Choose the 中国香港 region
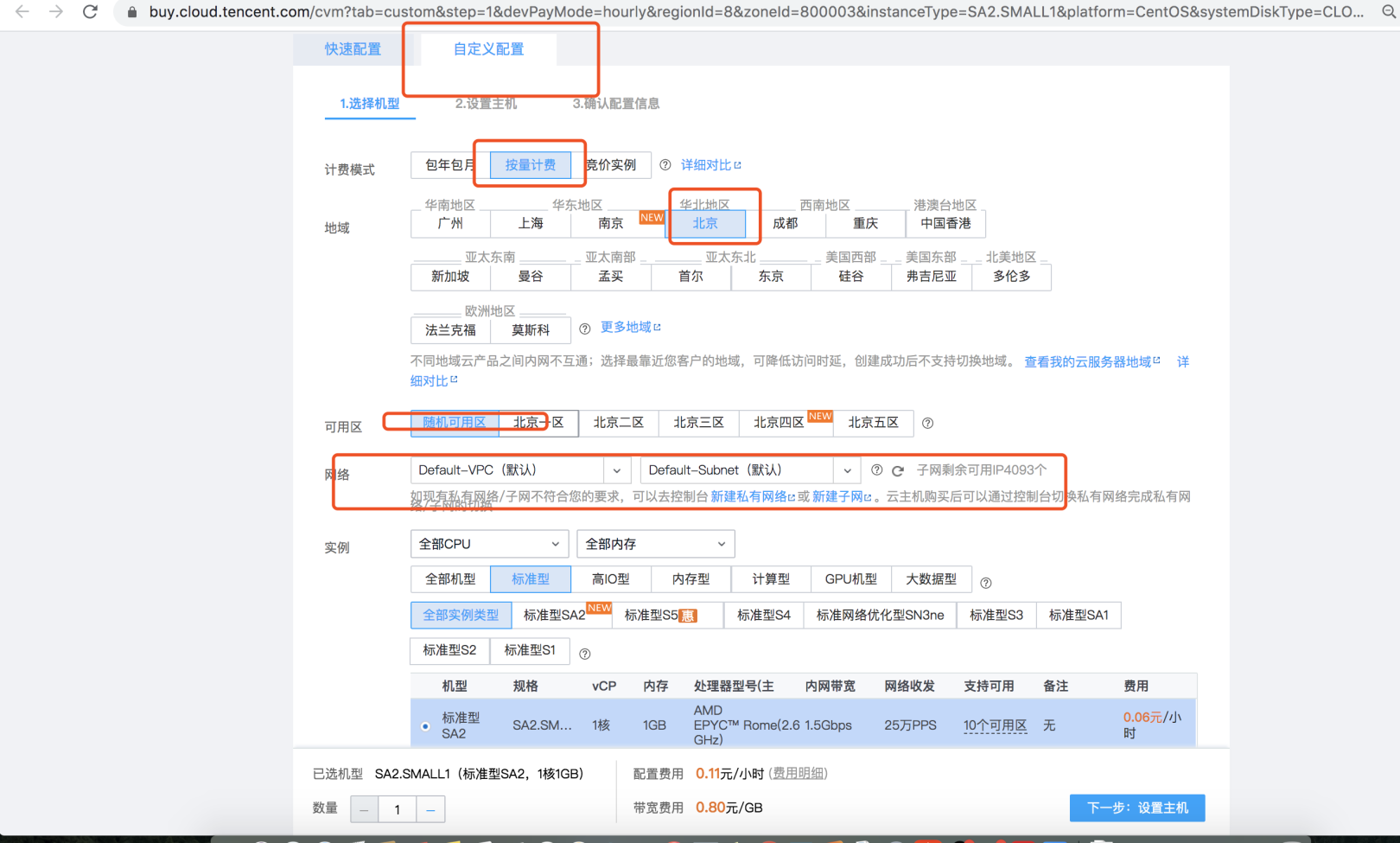 point(945,223)
